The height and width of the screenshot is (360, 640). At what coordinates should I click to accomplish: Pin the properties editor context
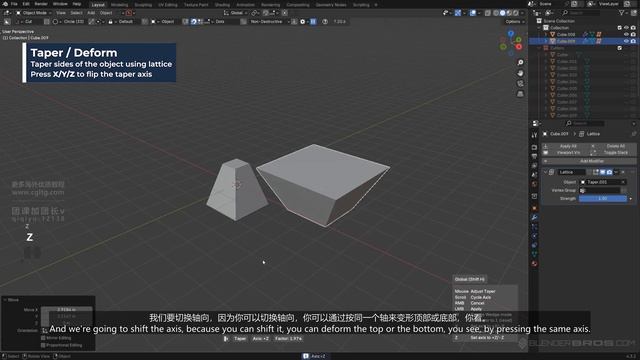[634, 134]
